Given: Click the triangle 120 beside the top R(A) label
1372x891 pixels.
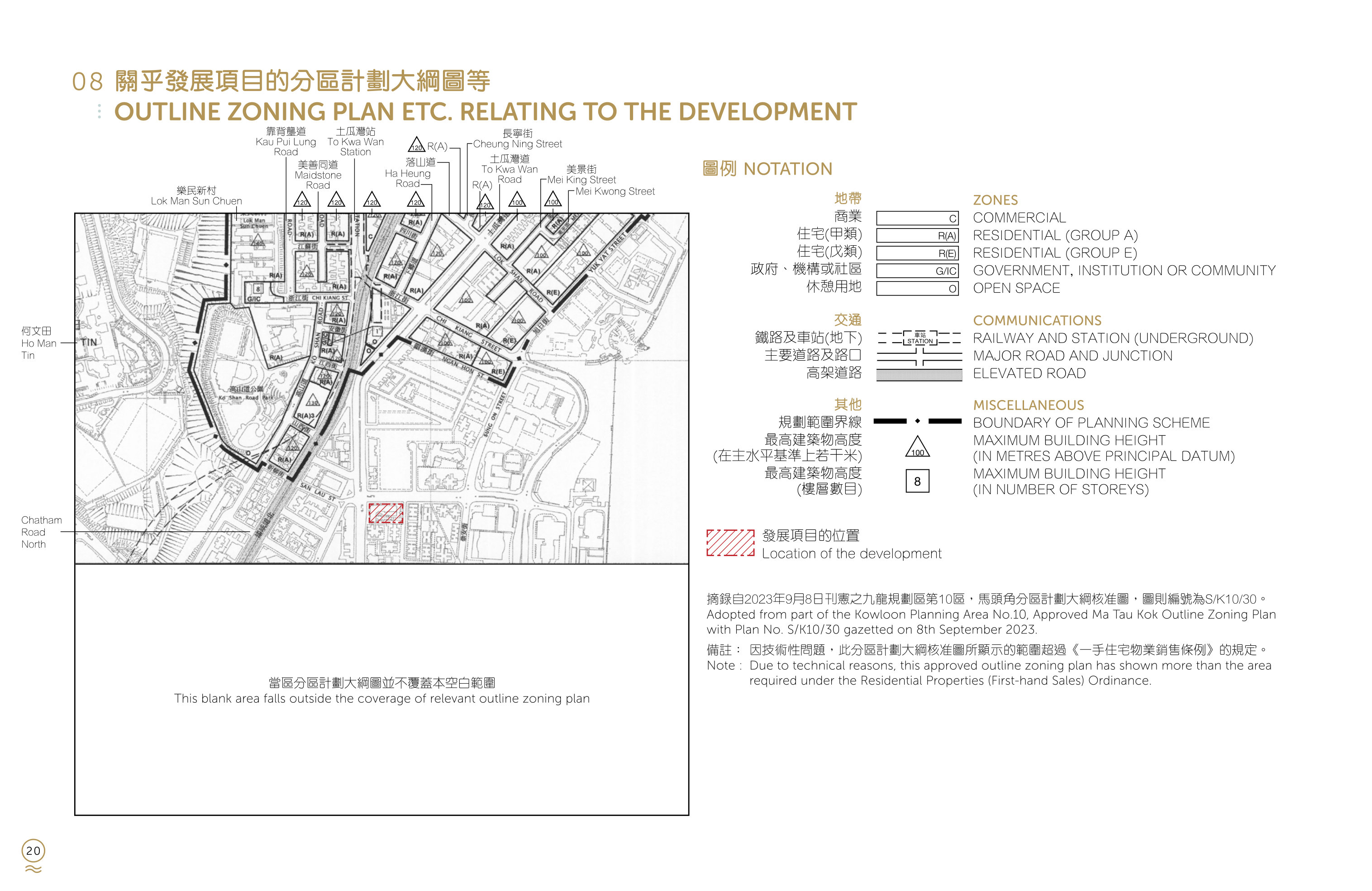Looking at the screenshot, I should 416,145.
